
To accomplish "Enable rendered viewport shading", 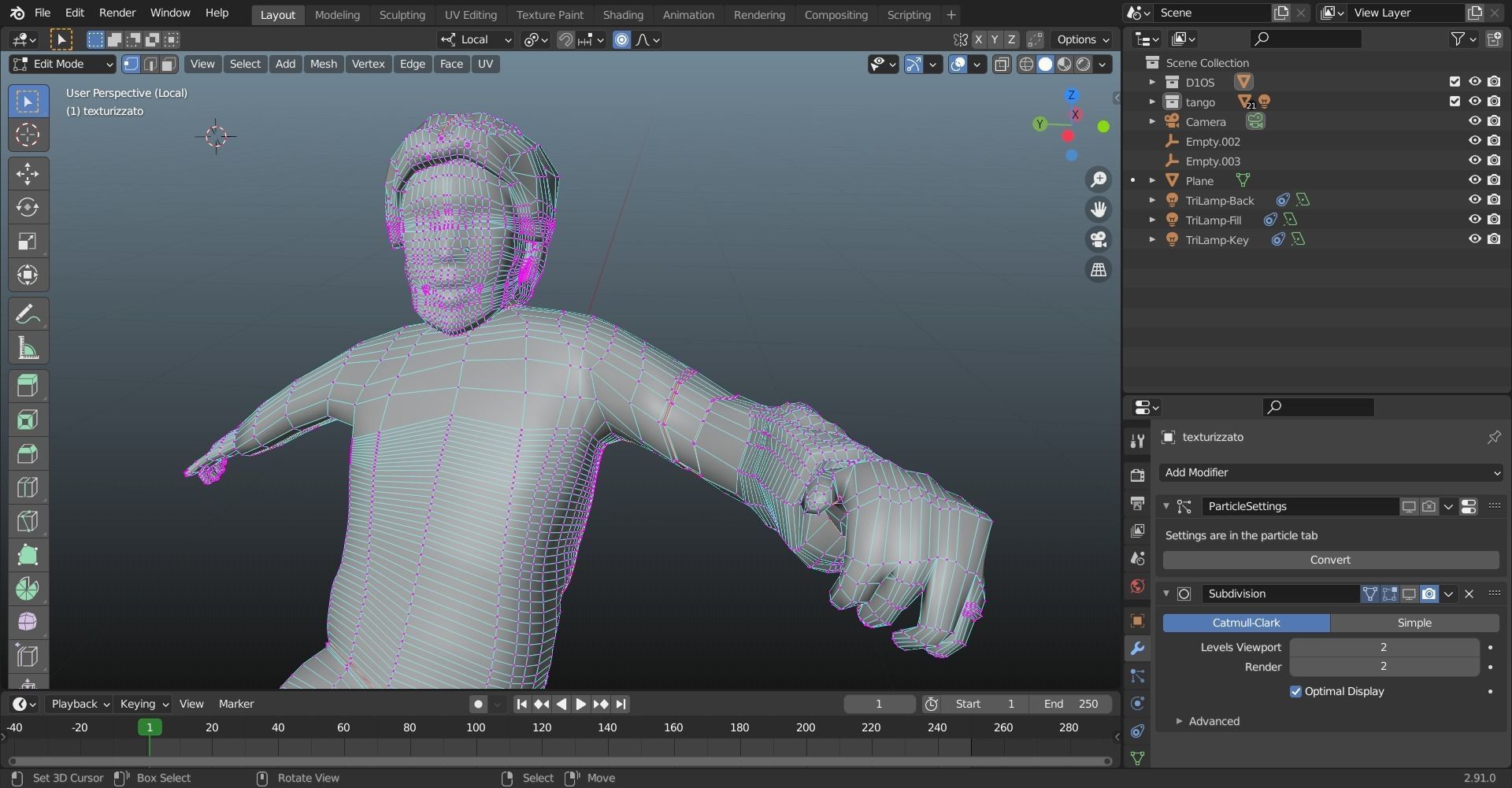I will (x=1084, y=65).
